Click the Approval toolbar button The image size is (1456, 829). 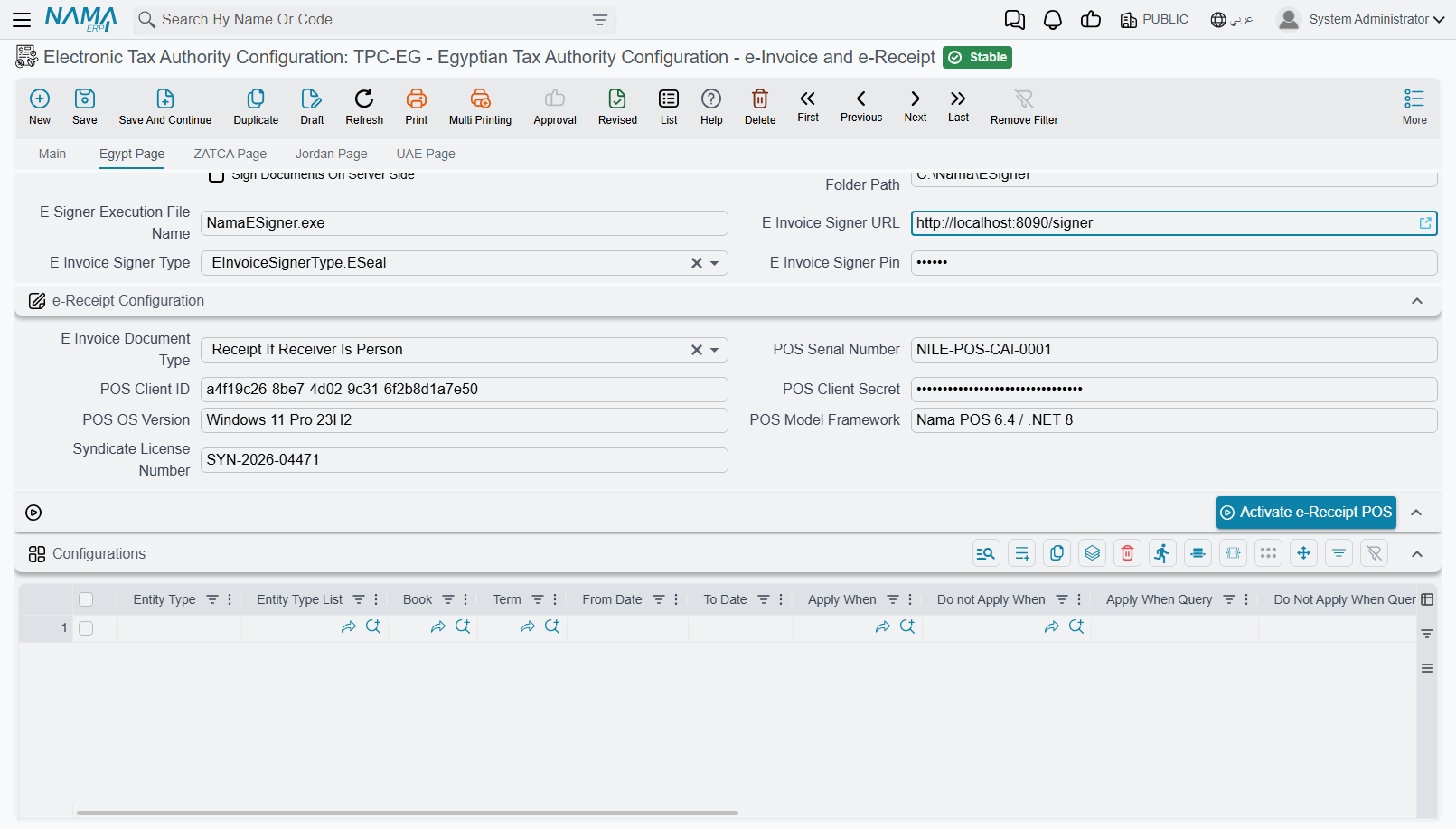click(555, 107)
